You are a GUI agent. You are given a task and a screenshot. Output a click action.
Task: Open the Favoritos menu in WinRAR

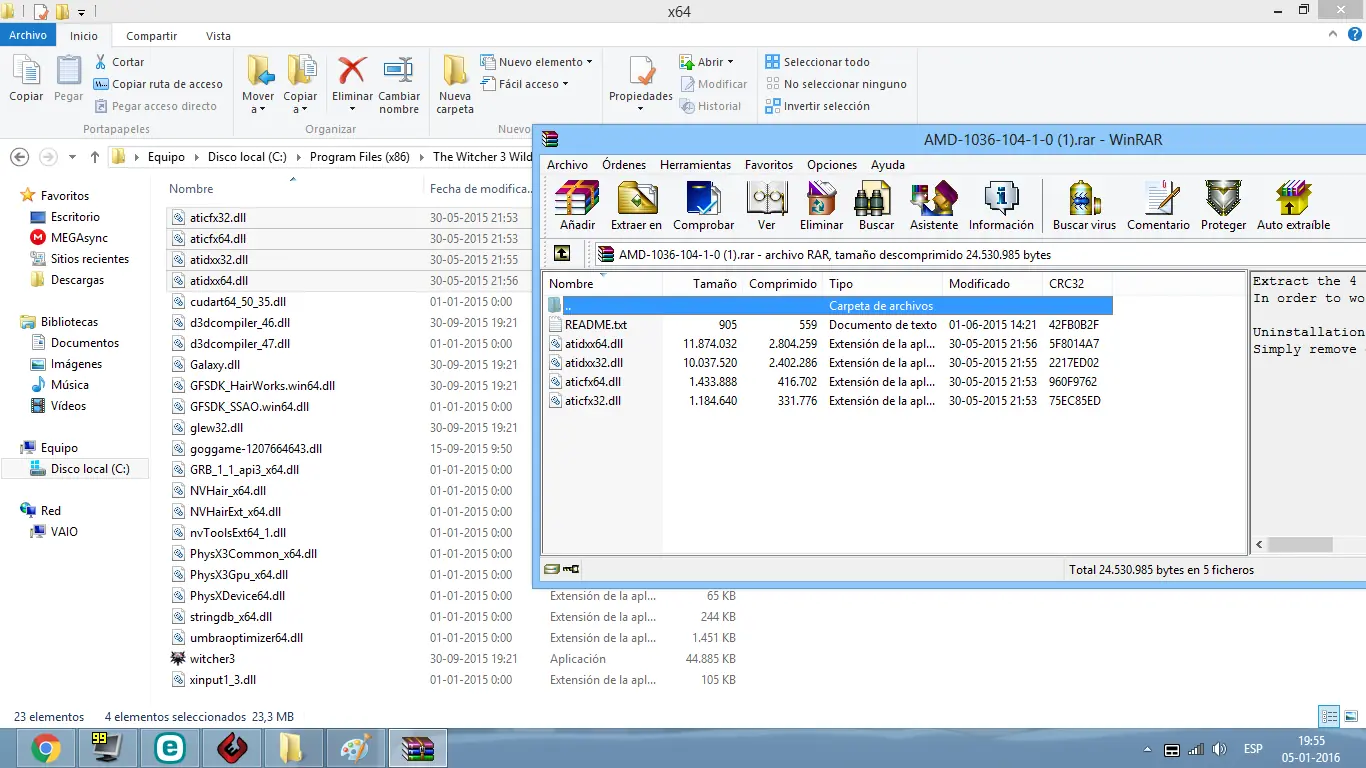tap(769, 165)
